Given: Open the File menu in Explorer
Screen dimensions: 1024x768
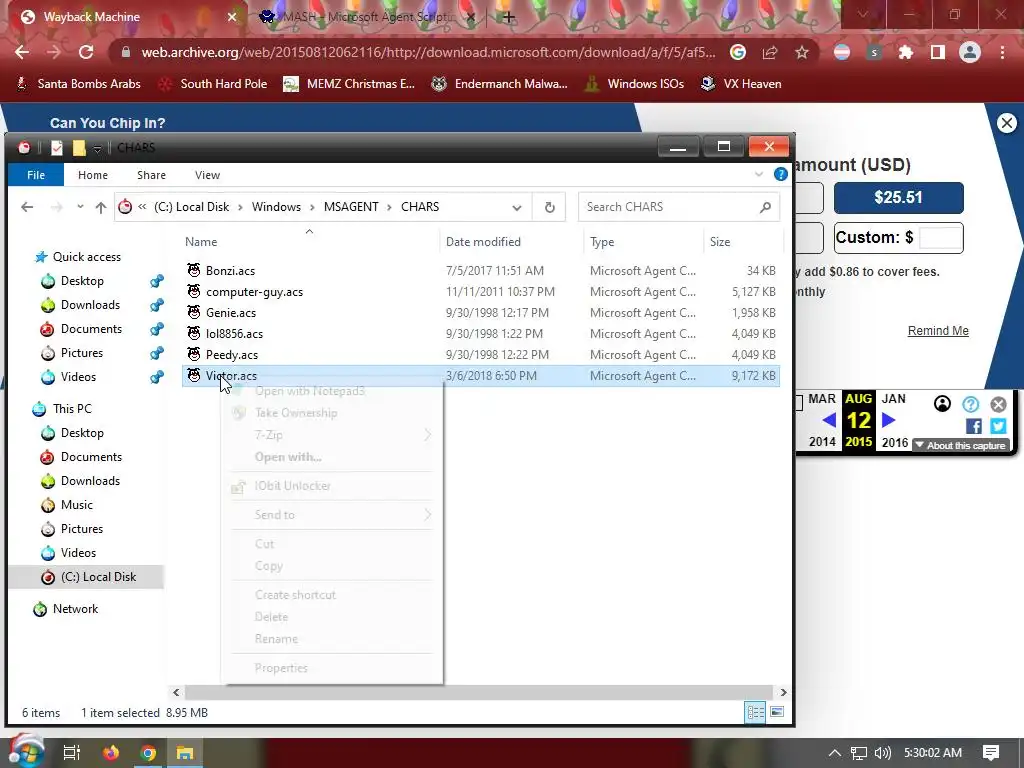Looking at the screenshot, I should pyautogui.click(x=36, y=175).
